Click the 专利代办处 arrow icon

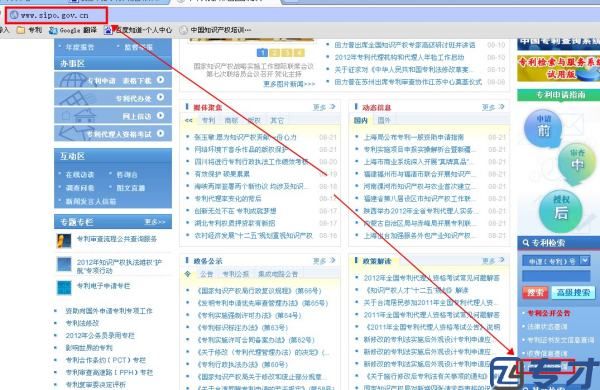[160, 97]
